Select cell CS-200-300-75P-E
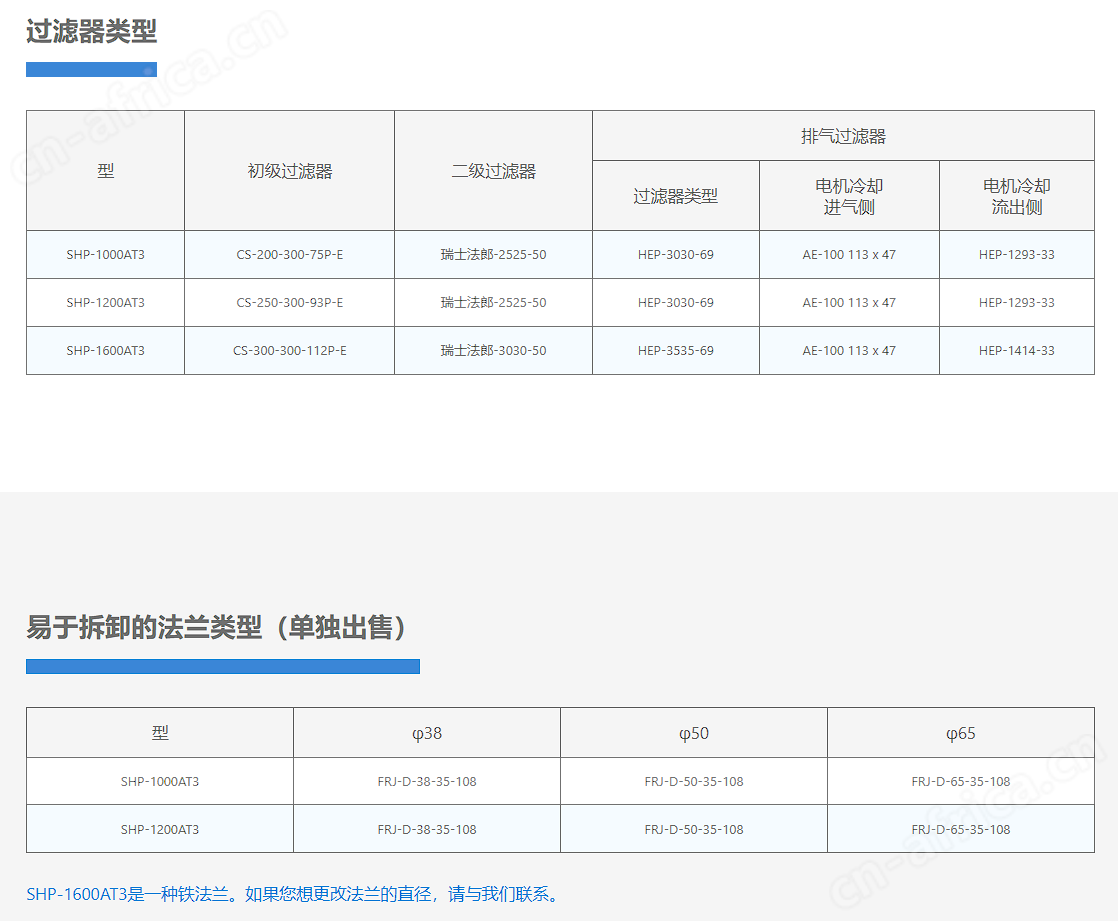 tap(289, 254)
